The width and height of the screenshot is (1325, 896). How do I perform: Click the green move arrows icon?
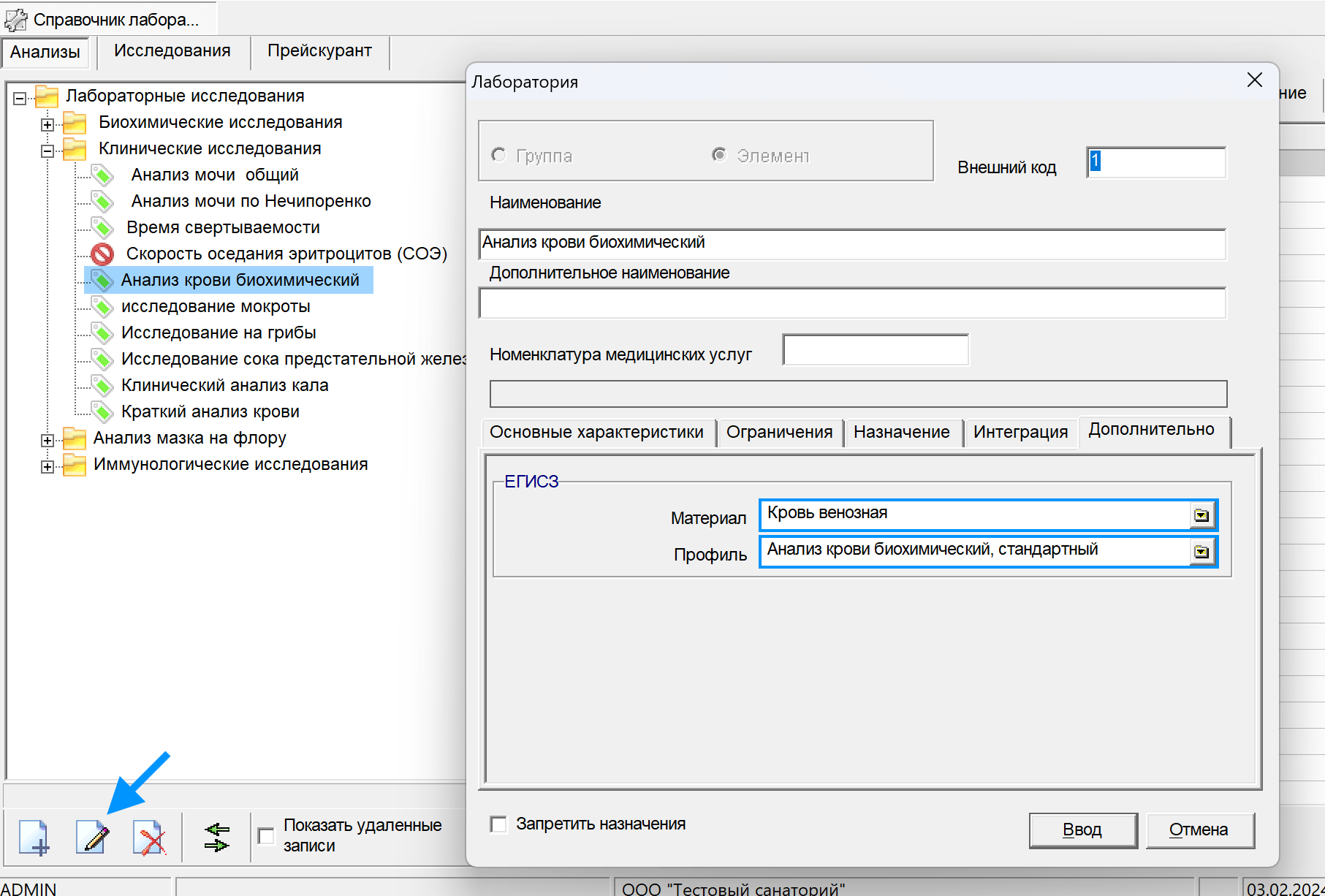coord(217,837)
